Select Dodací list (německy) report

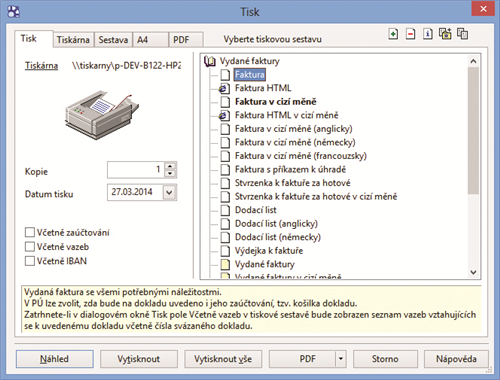(x=278, y=237)
